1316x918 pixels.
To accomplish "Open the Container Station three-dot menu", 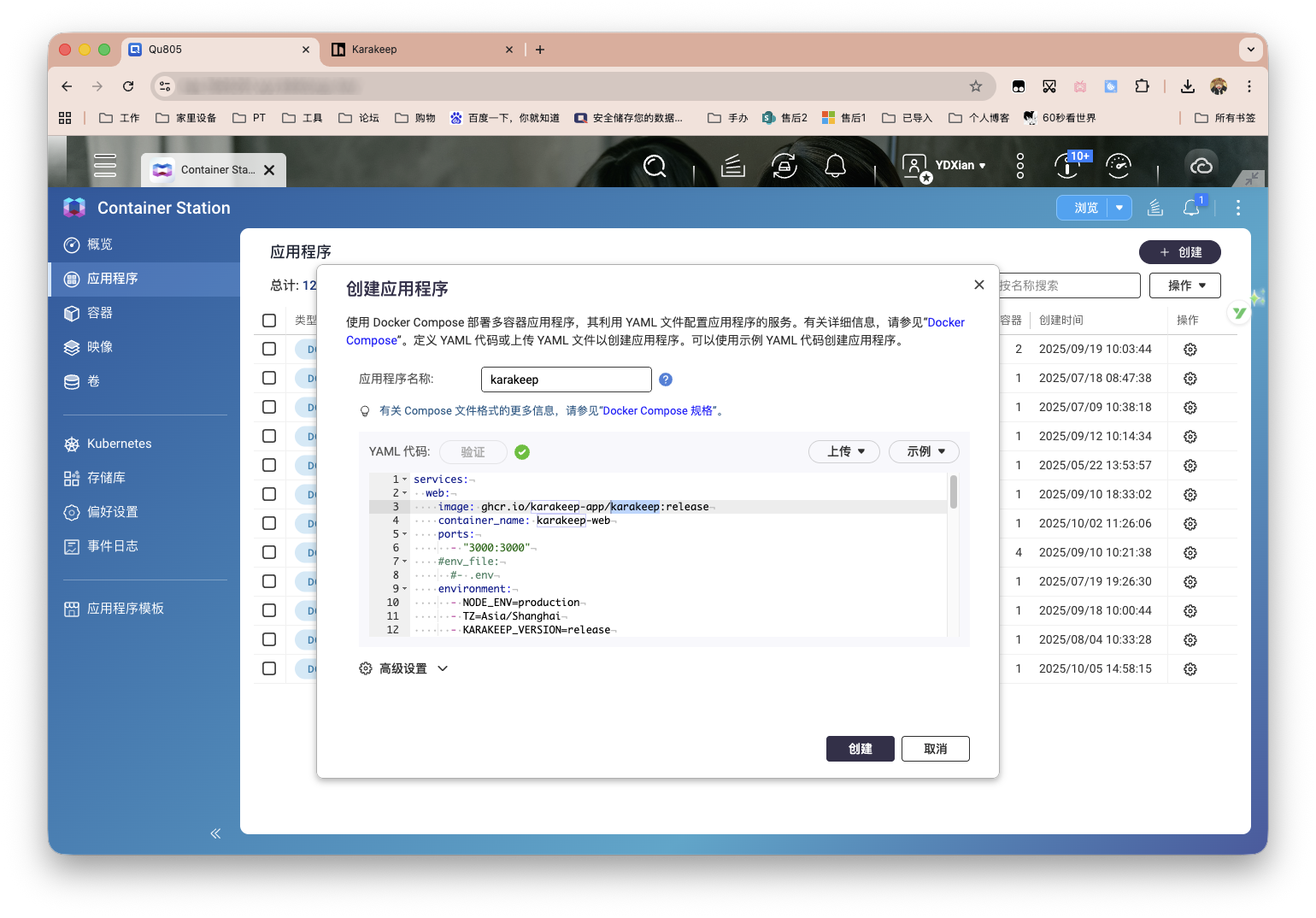I will click(1237, 208).
